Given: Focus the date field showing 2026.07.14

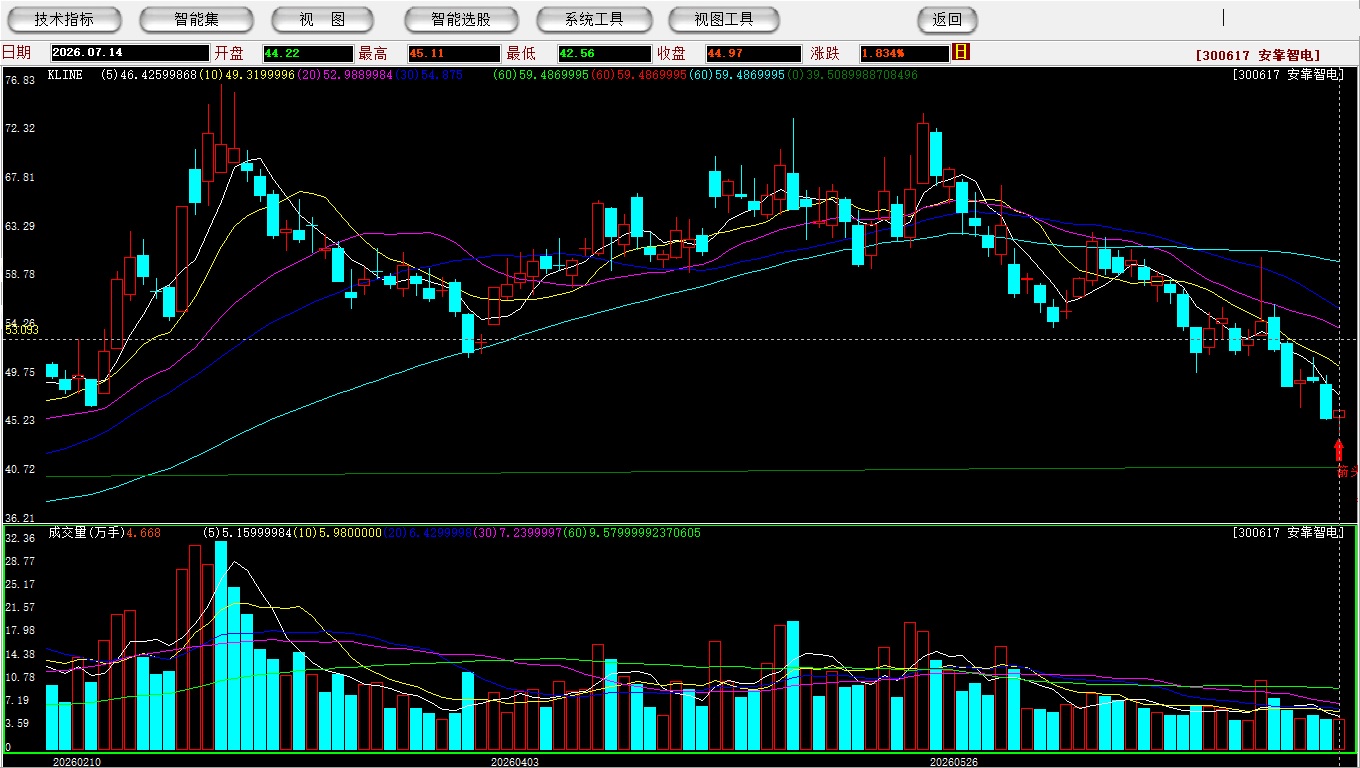Looking at the screenshot, I should (130, 53).
